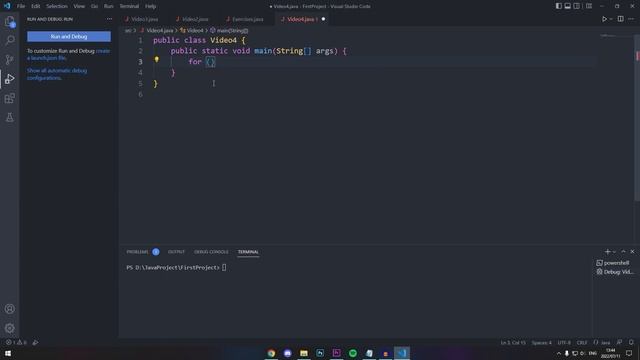Viewport: 640px width, 360px height.
Task: Open the Selection menu
Action: click(57, 6)
